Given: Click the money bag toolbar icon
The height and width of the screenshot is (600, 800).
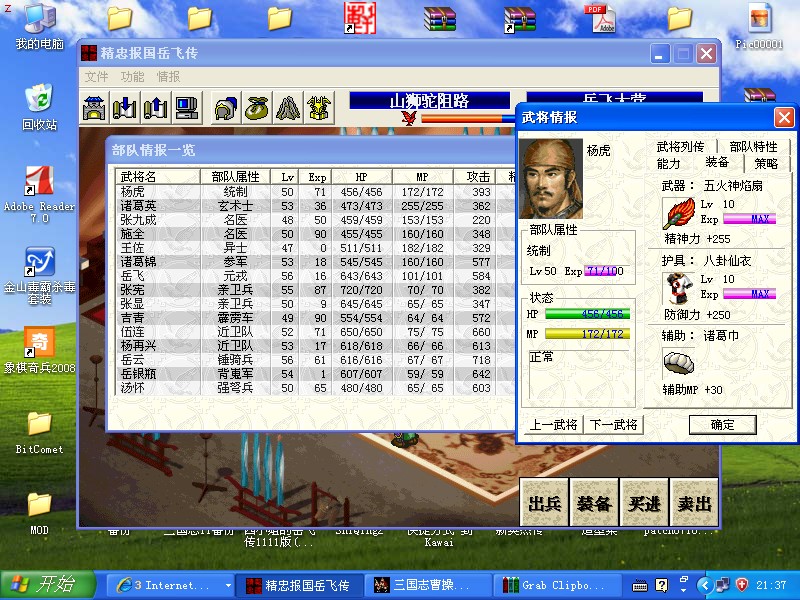Looking at the screenshot, I should [x=257, y=107].
